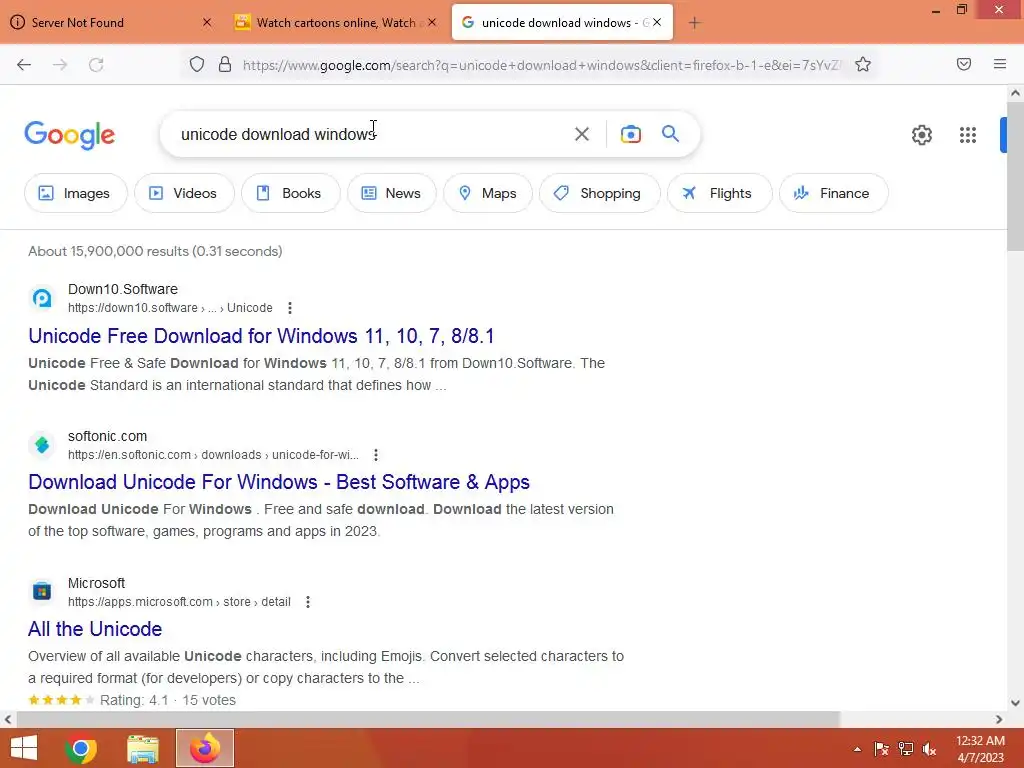Open network tray icon
Image resolution: width=1024 pixels, height=768 pixels.
(906, 749)
